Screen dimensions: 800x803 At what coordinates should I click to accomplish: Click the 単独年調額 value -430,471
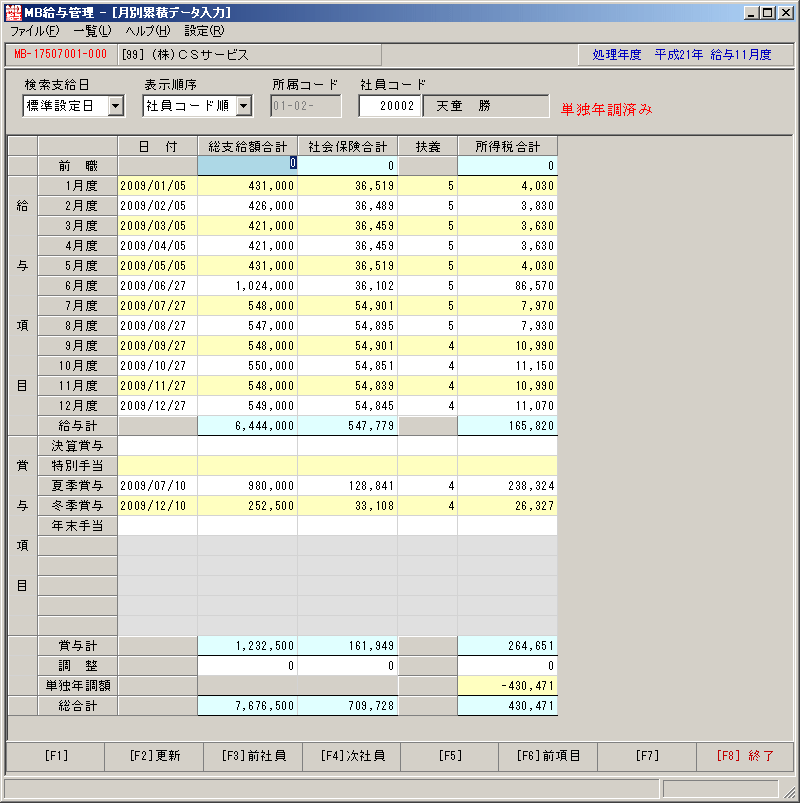tap(508, 686)
